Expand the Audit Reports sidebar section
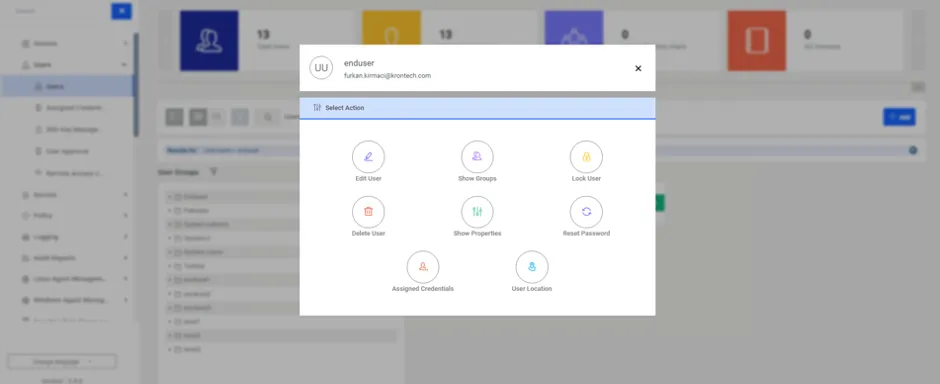940x384 pixels. click(x=125, y=258)
